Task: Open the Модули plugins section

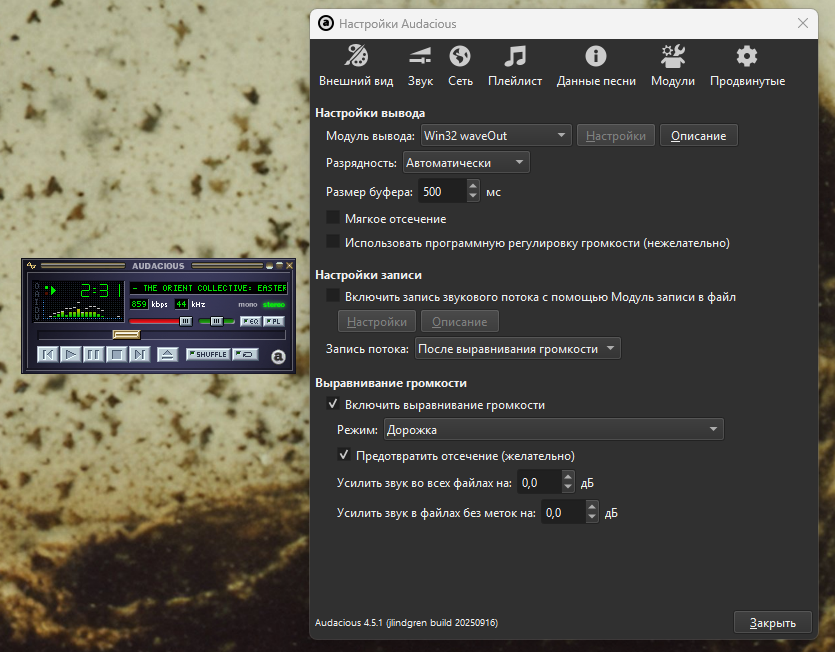Action: tap(672, 66)
